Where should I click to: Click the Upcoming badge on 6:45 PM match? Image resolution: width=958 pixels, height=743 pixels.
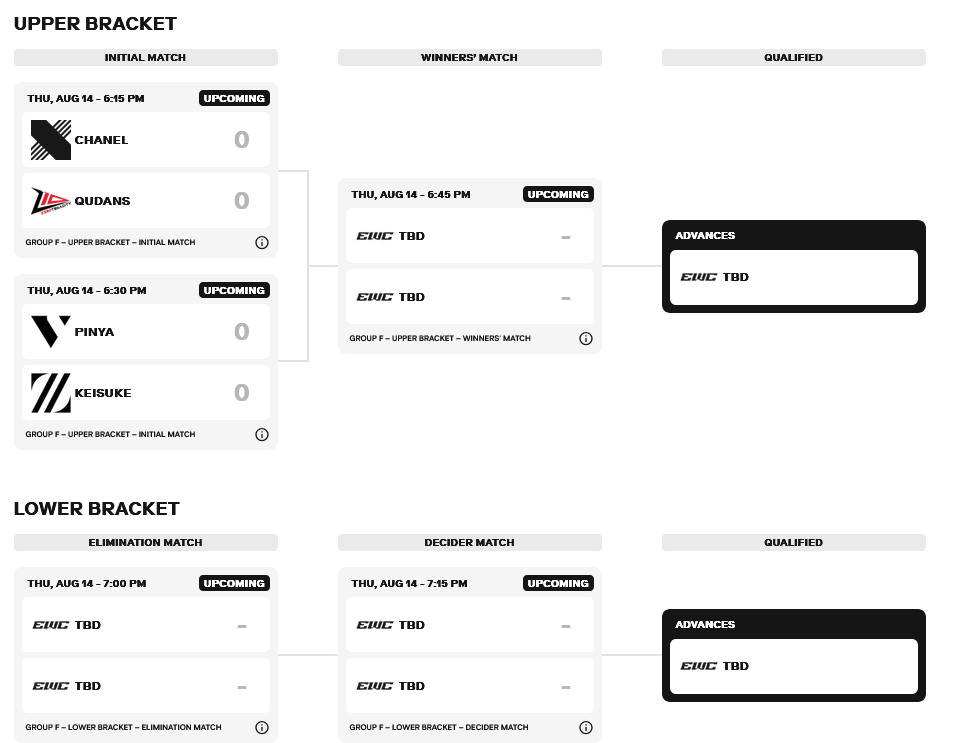point(558,194)
